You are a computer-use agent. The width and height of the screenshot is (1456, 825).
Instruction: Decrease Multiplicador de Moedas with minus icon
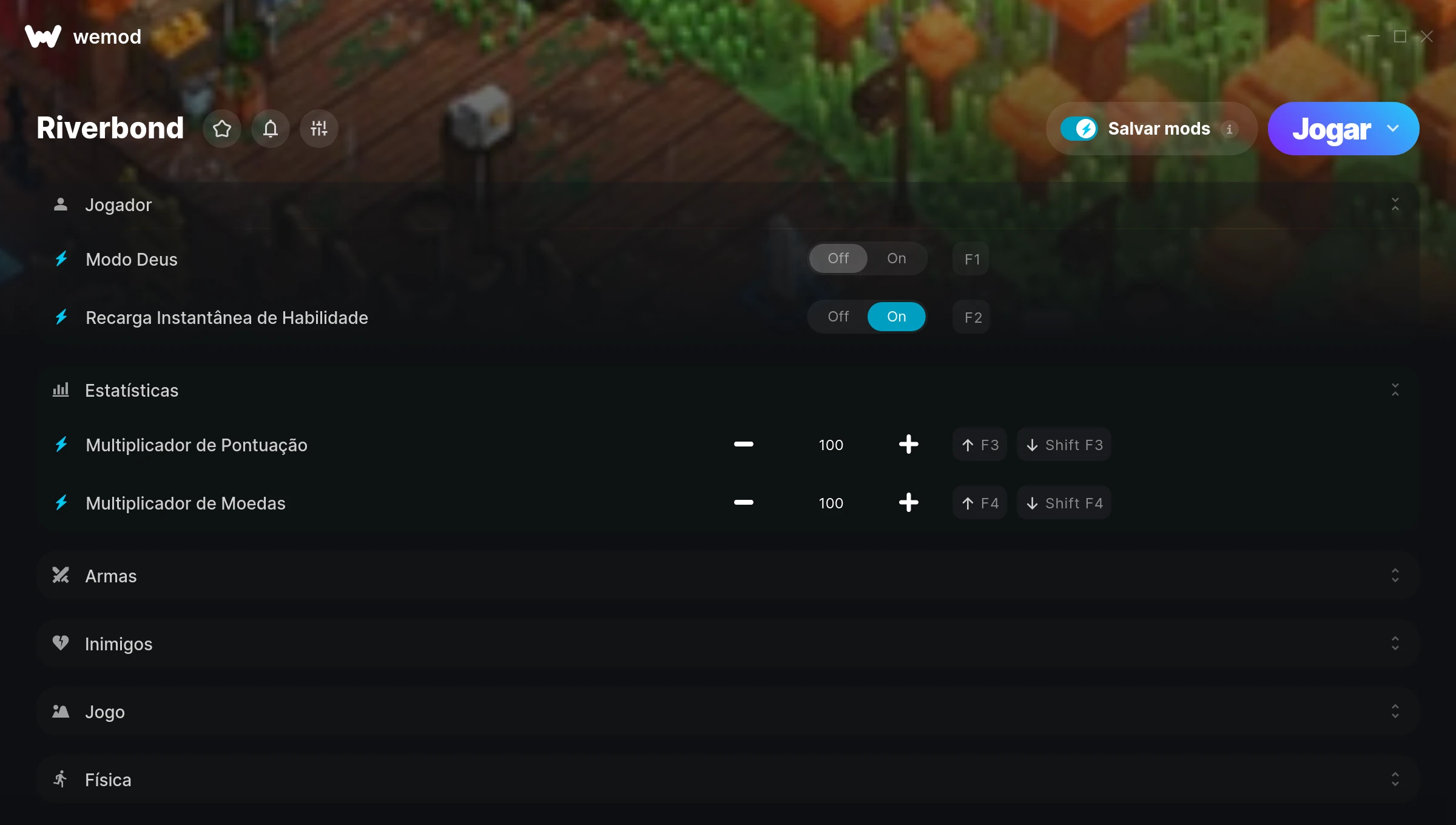pos(743,503)
